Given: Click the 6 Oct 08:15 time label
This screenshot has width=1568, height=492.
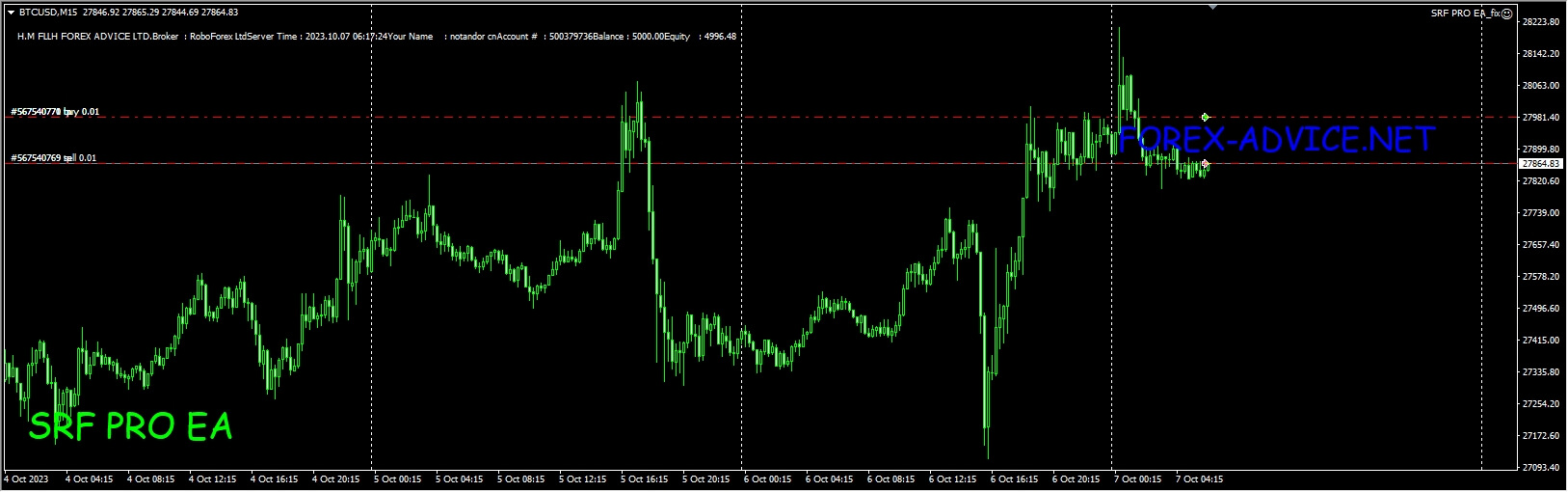Looking at the screenshot, I should (890, 478).
